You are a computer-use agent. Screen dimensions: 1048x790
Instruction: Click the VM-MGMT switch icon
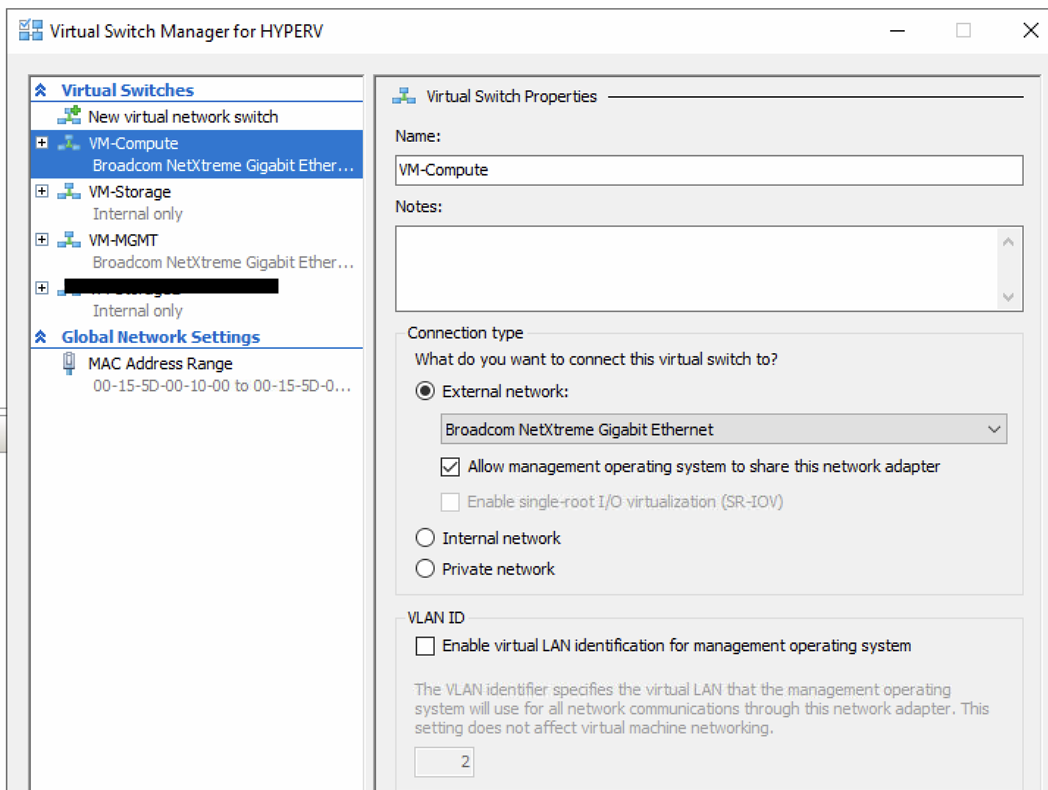(x=69, y=240)
